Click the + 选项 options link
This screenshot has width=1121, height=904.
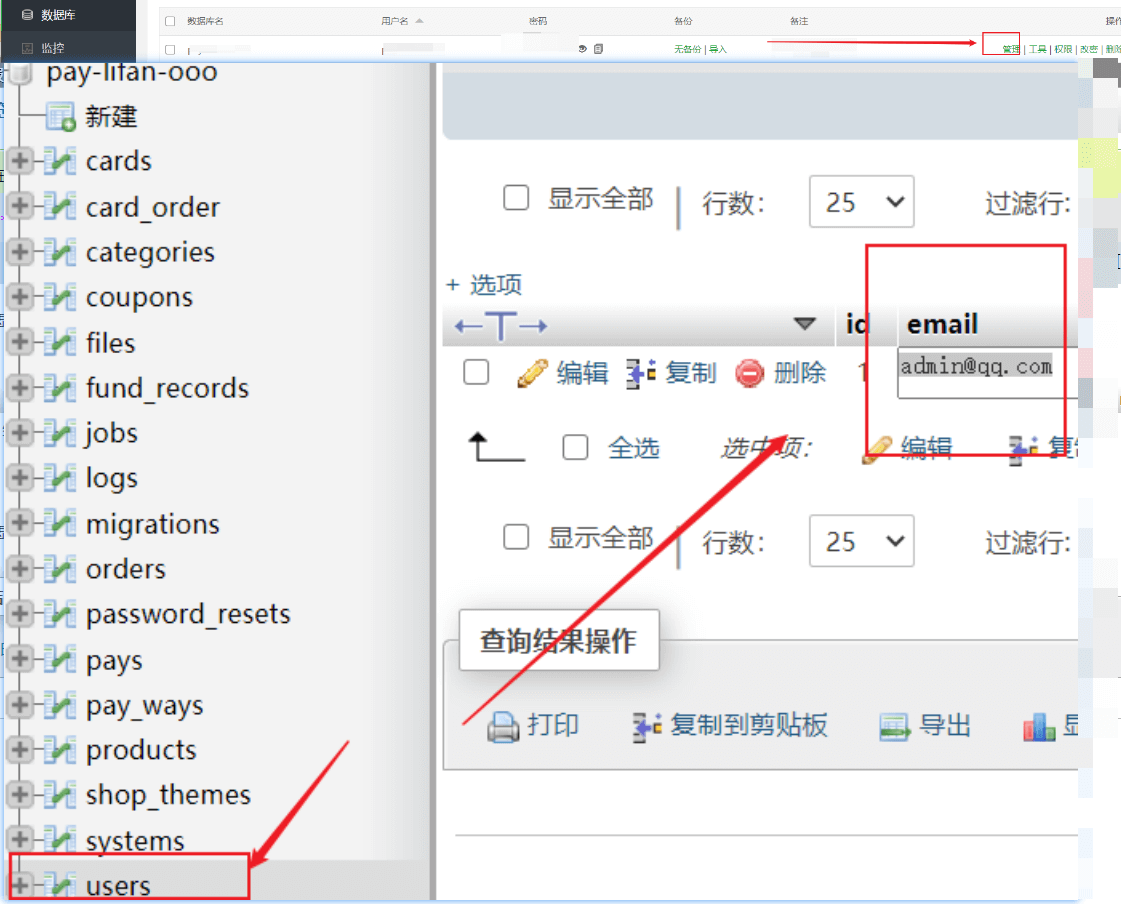pyautogui.click(x=484, y=285)
